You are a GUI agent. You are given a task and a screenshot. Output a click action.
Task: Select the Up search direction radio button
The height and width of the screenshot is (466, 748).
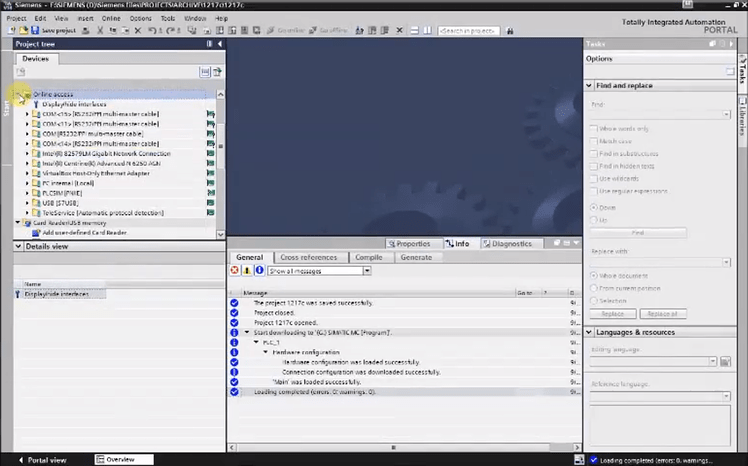[594, 218]
